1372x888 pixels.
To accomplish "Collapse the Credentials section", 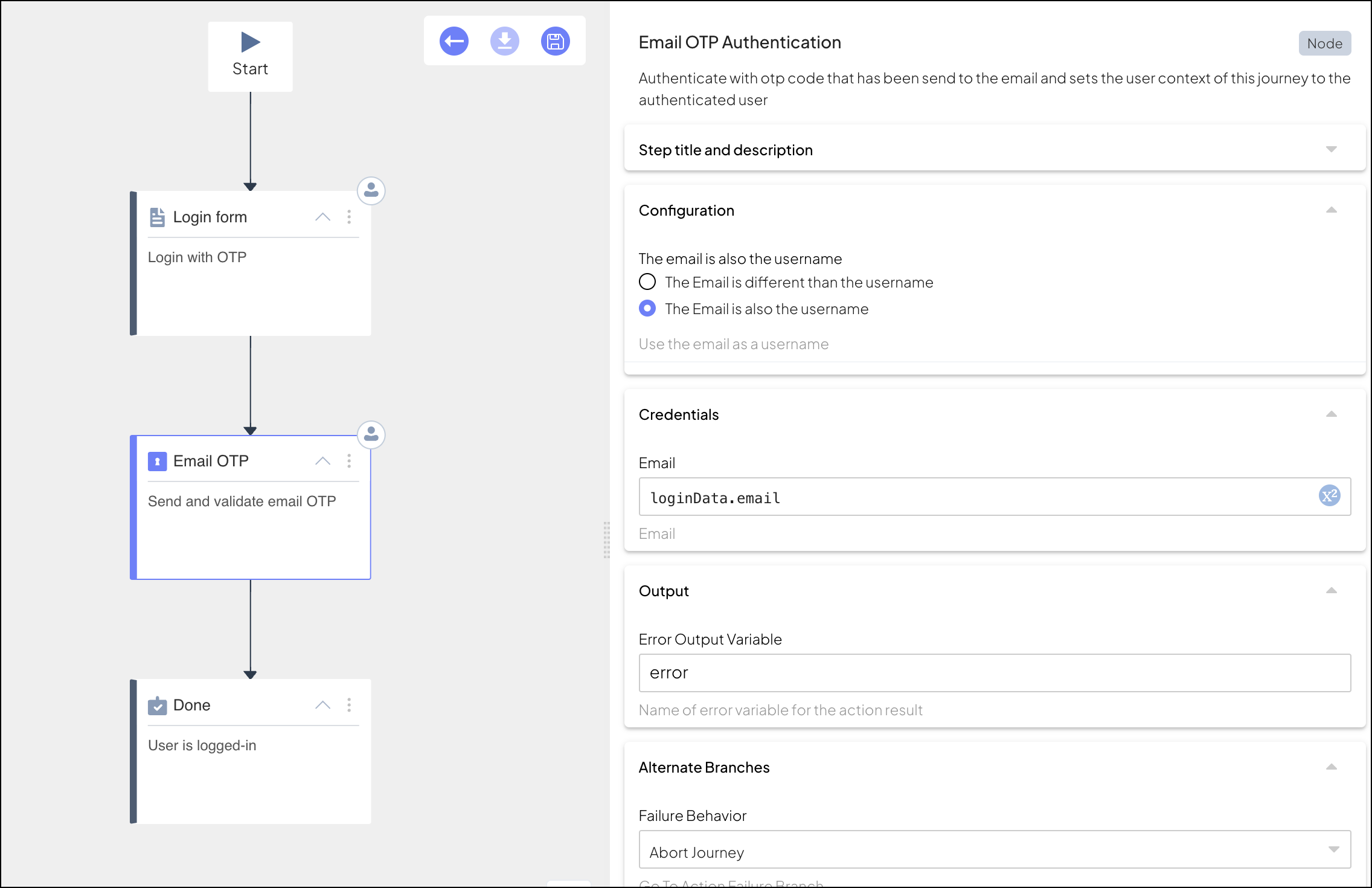I will pyautogui.click(x=1331, y=414).
